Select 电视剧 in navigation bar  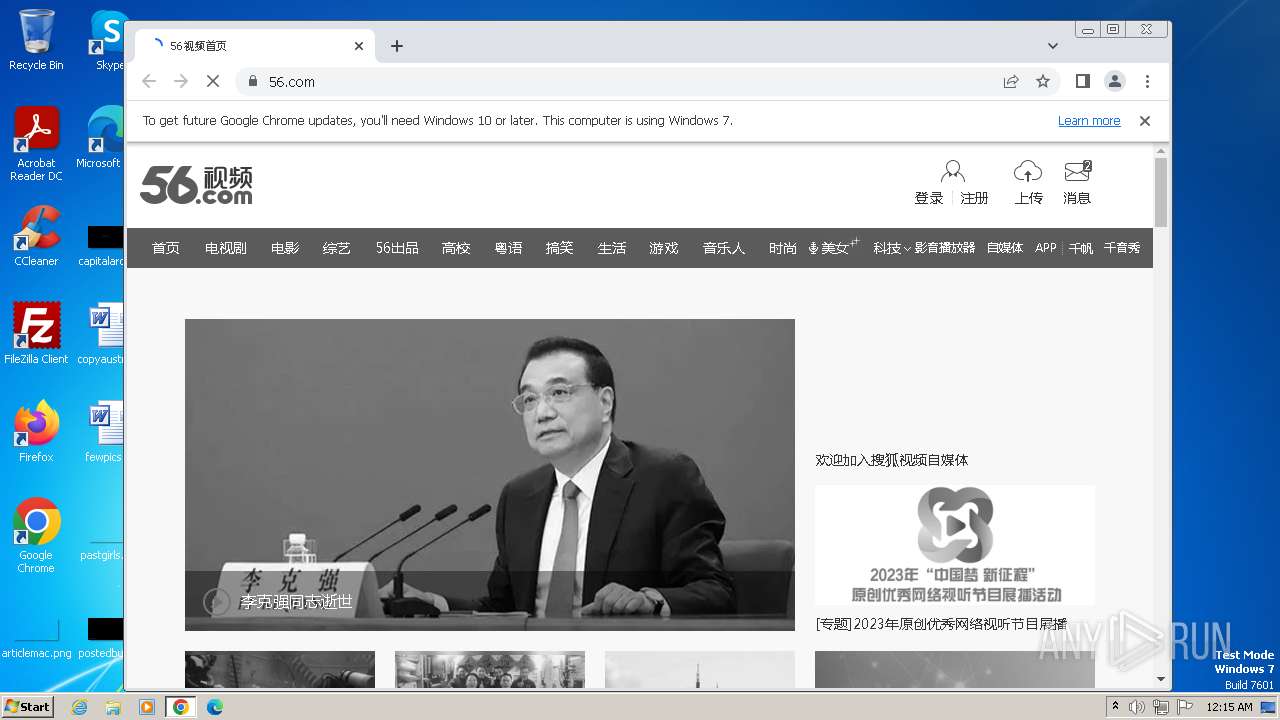pyautogui.click(x=226, y=248)
